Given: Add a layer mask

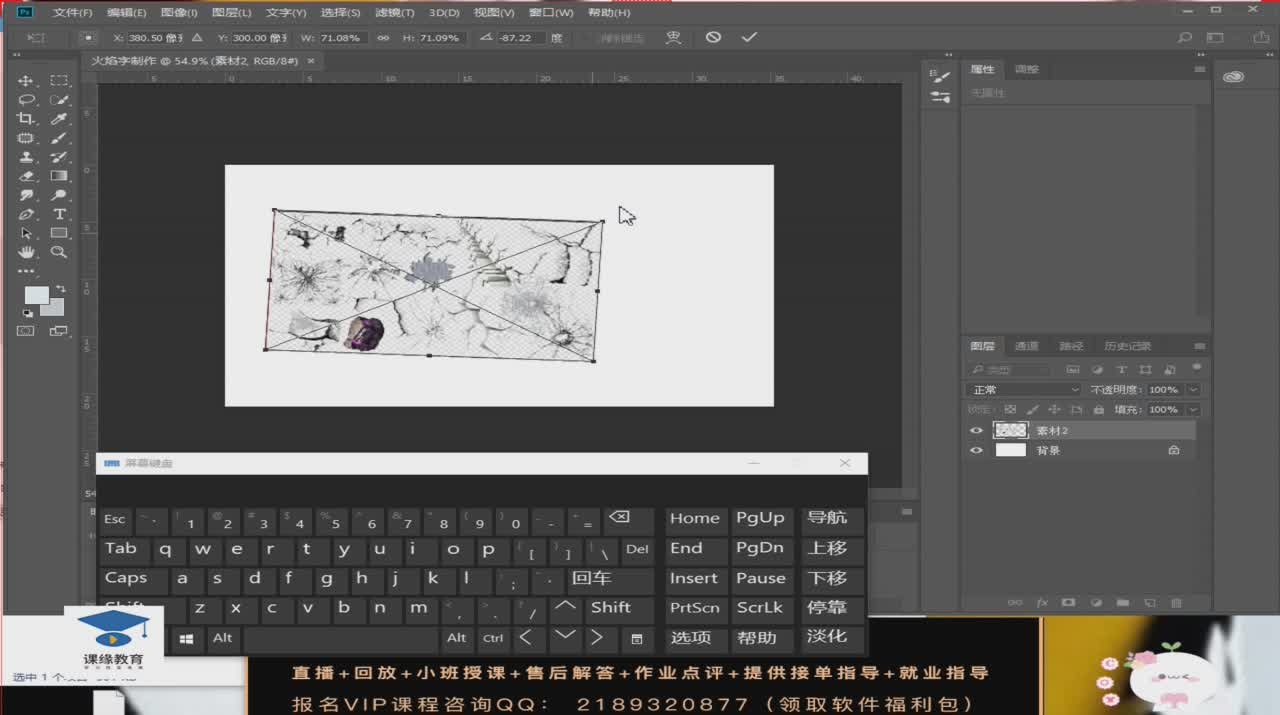Looking at the screenshot, I should pos(1068,603).
